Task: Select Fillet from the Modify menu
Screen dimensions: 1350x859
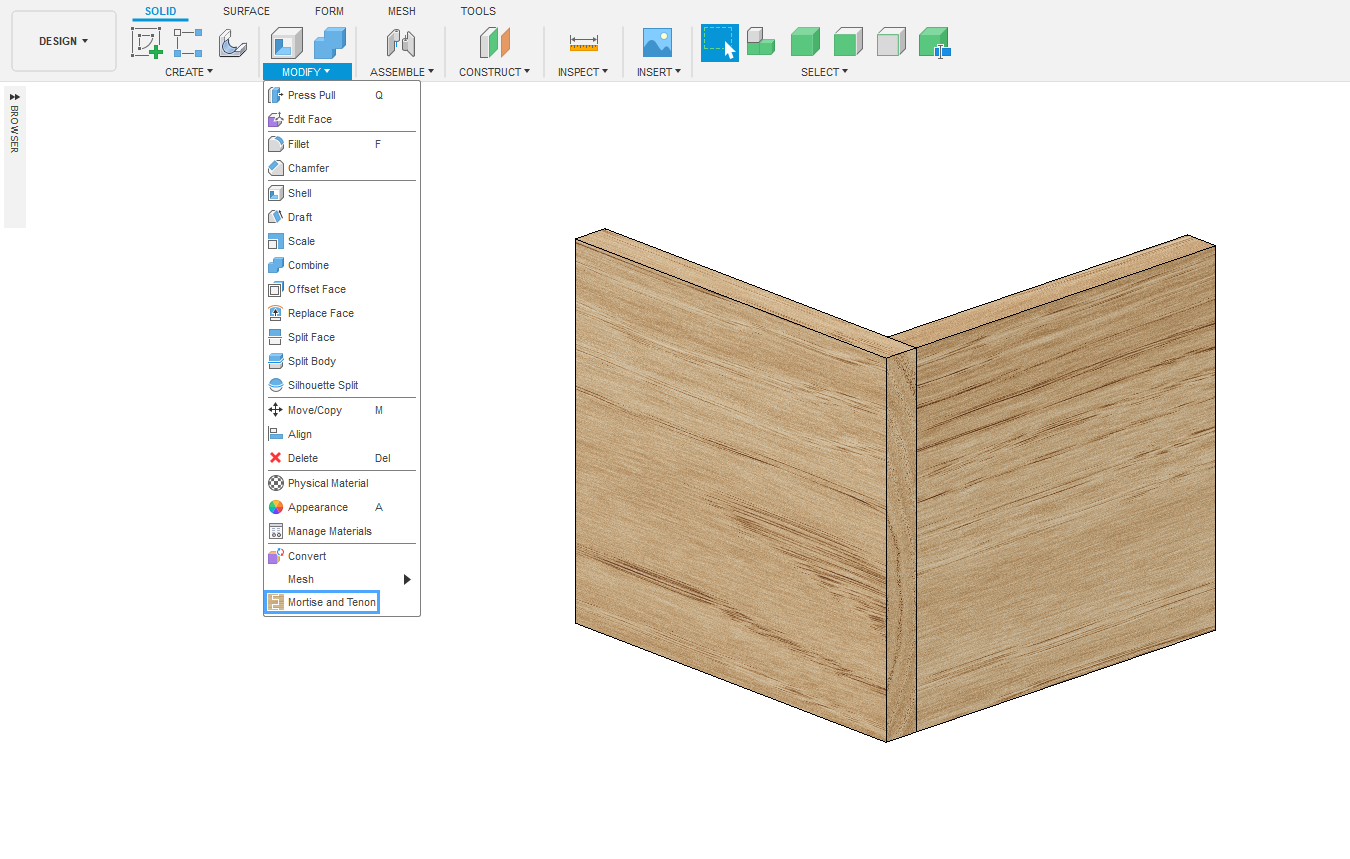Action: click(x=298, y=144)
